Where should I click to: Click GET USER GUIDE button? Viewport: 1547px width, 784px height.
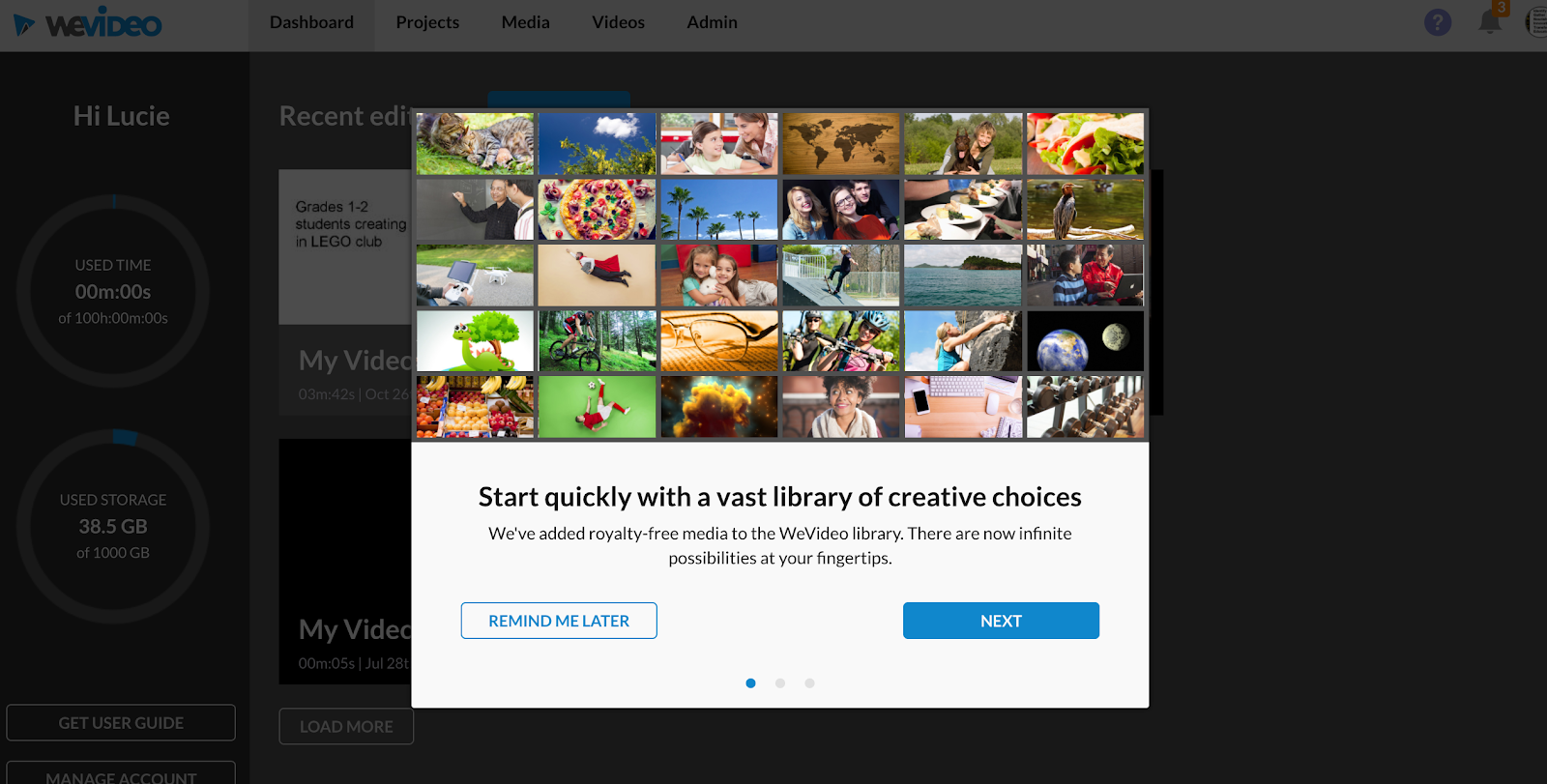click(x=121, y=722)
